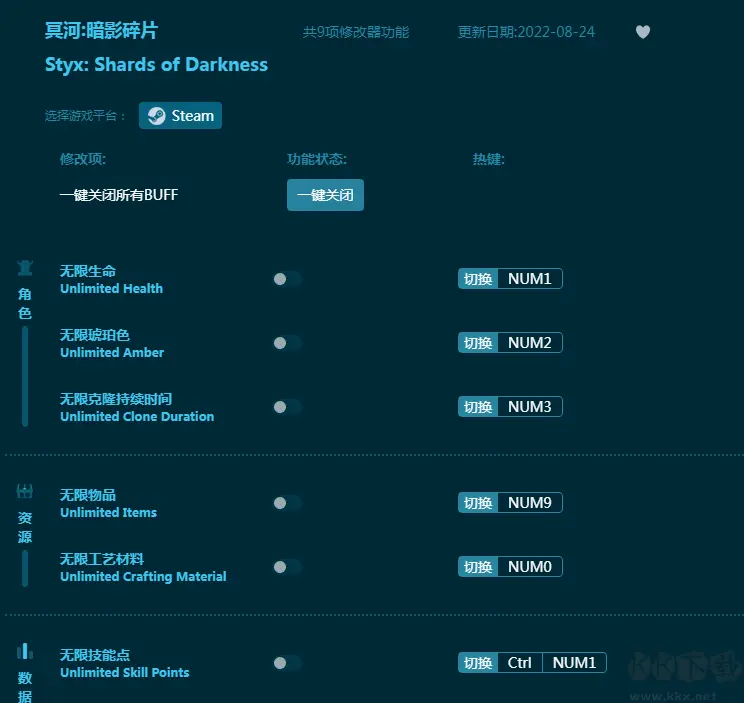This screenshot has height=703, width=744.
Task: Toggle Unlimited Health switch
Action: tap(287, 279)
